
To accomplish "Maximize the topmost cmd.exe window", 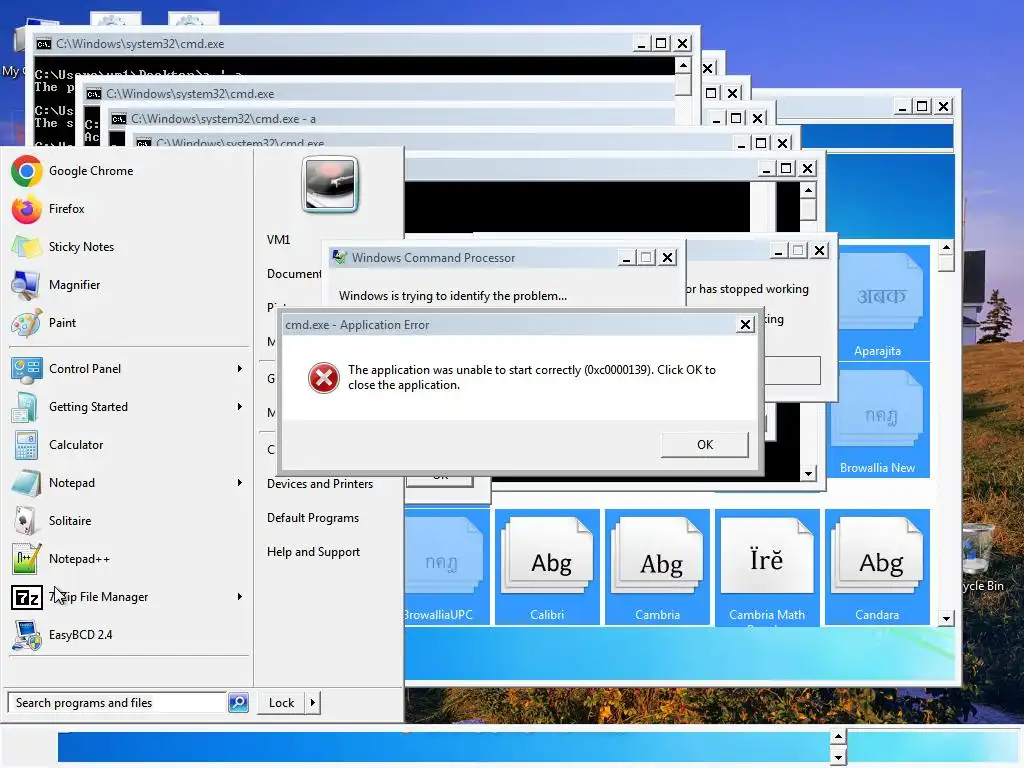I will click(x=661, y=44).
